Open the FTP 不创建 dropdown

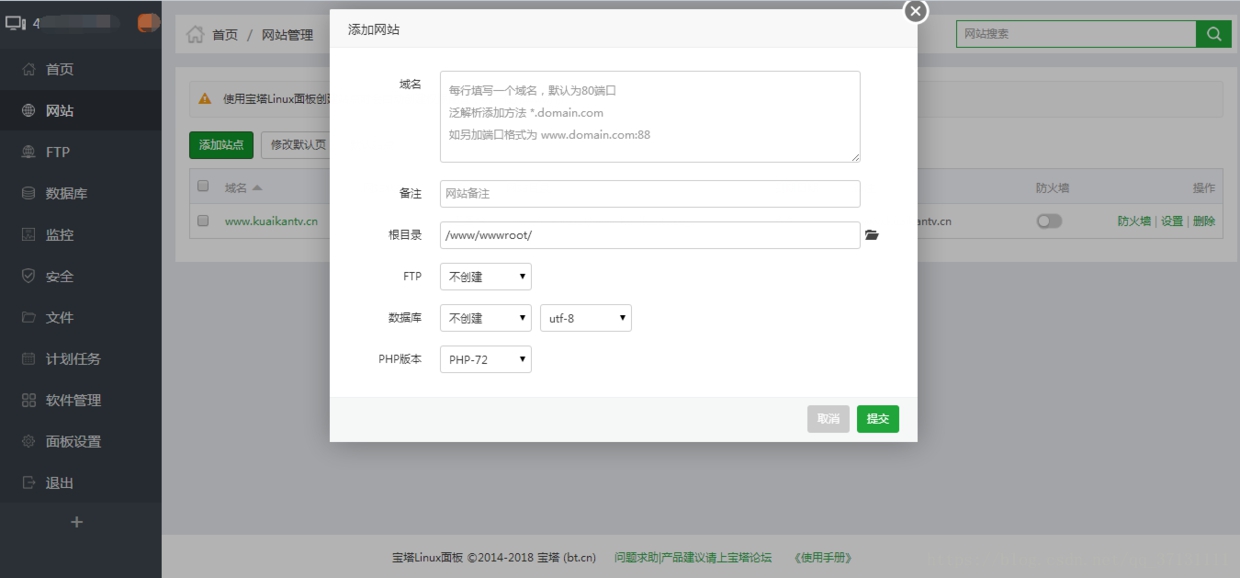pyautogui.click(x=485, y=276)
